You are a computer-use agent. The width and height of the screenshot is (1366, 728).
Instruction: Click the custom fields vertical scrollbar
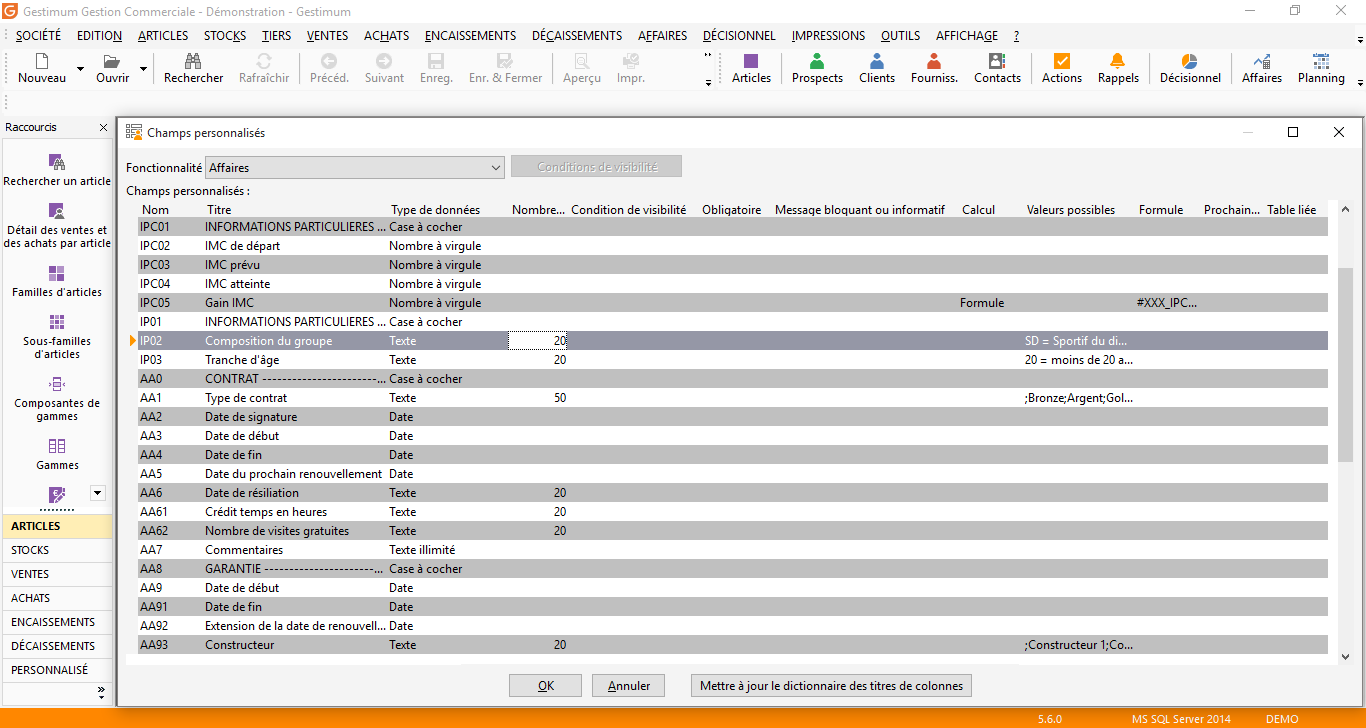(x=1345, y=365)
